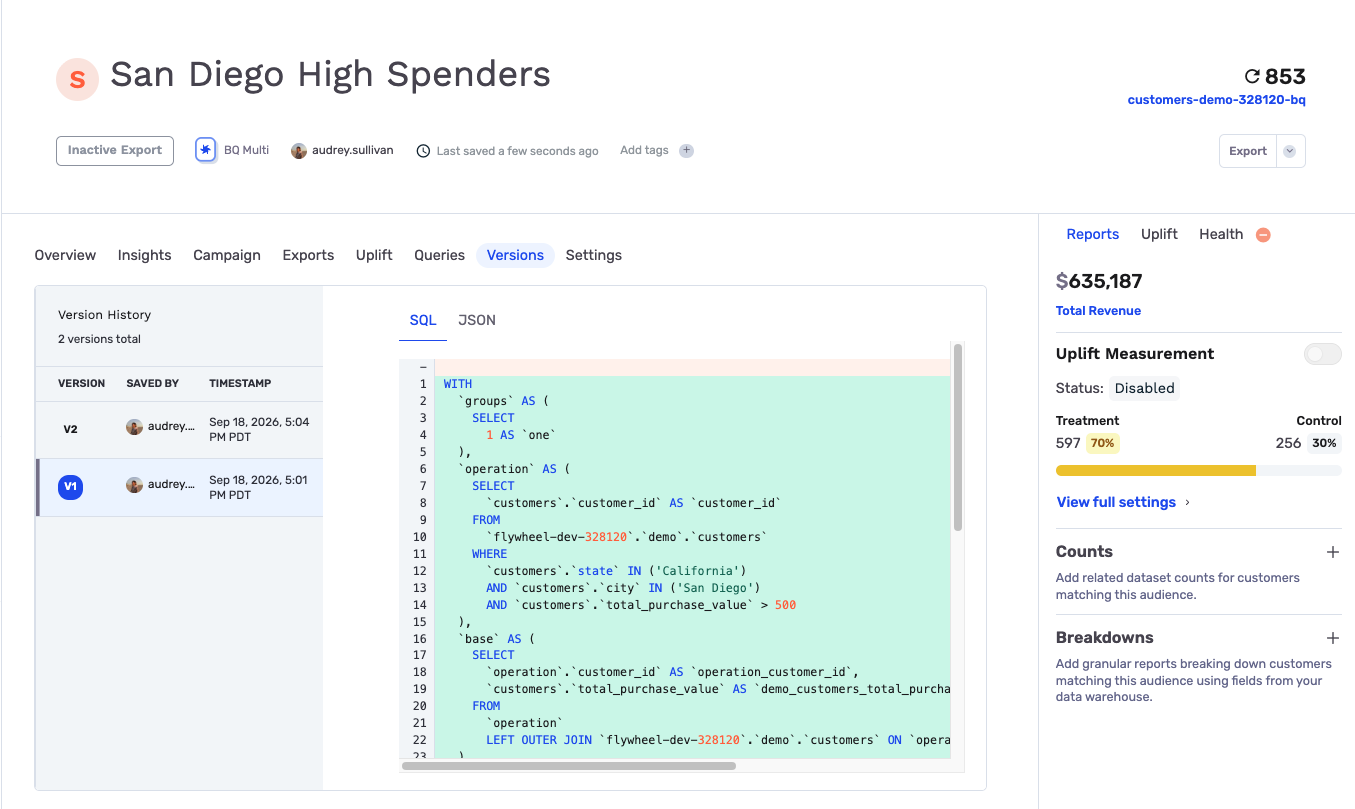Image resolution: width=1355 pixels, height=809 pixels.
Task: Click the audrey.sullivan avatar in header
Action: (299, 151)
